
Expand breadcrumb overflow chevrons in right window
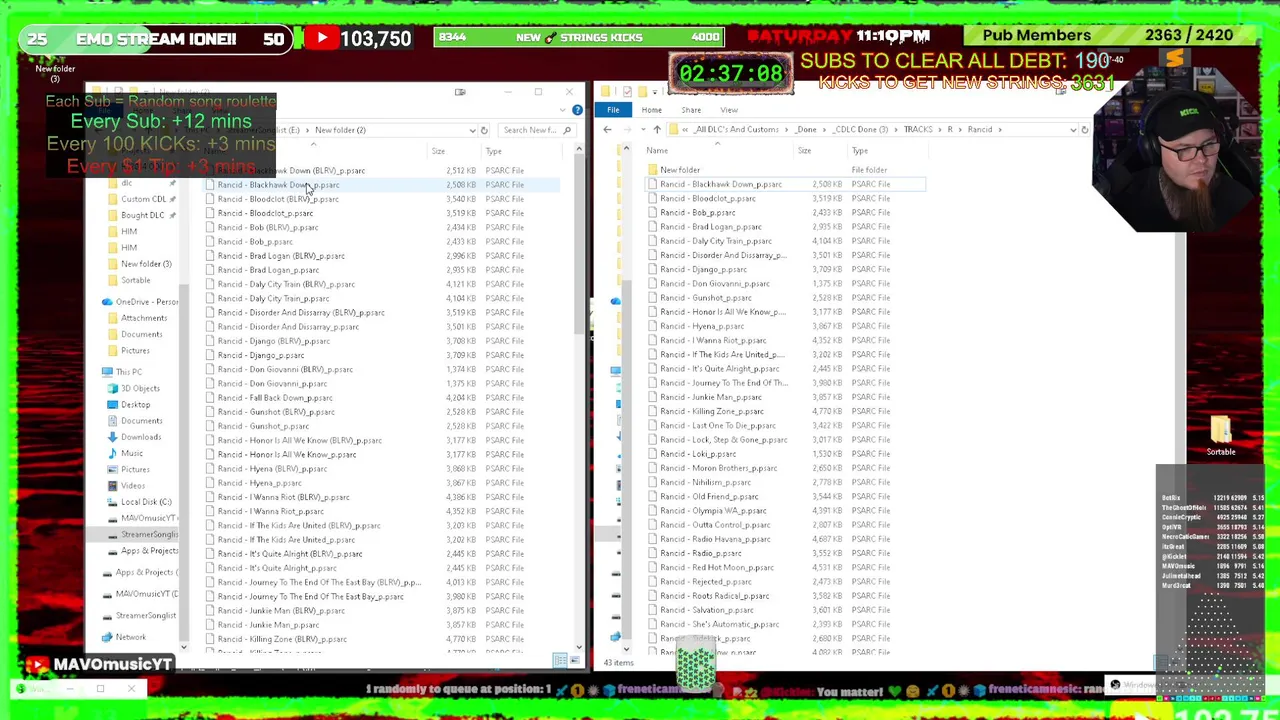coord(686,129)
